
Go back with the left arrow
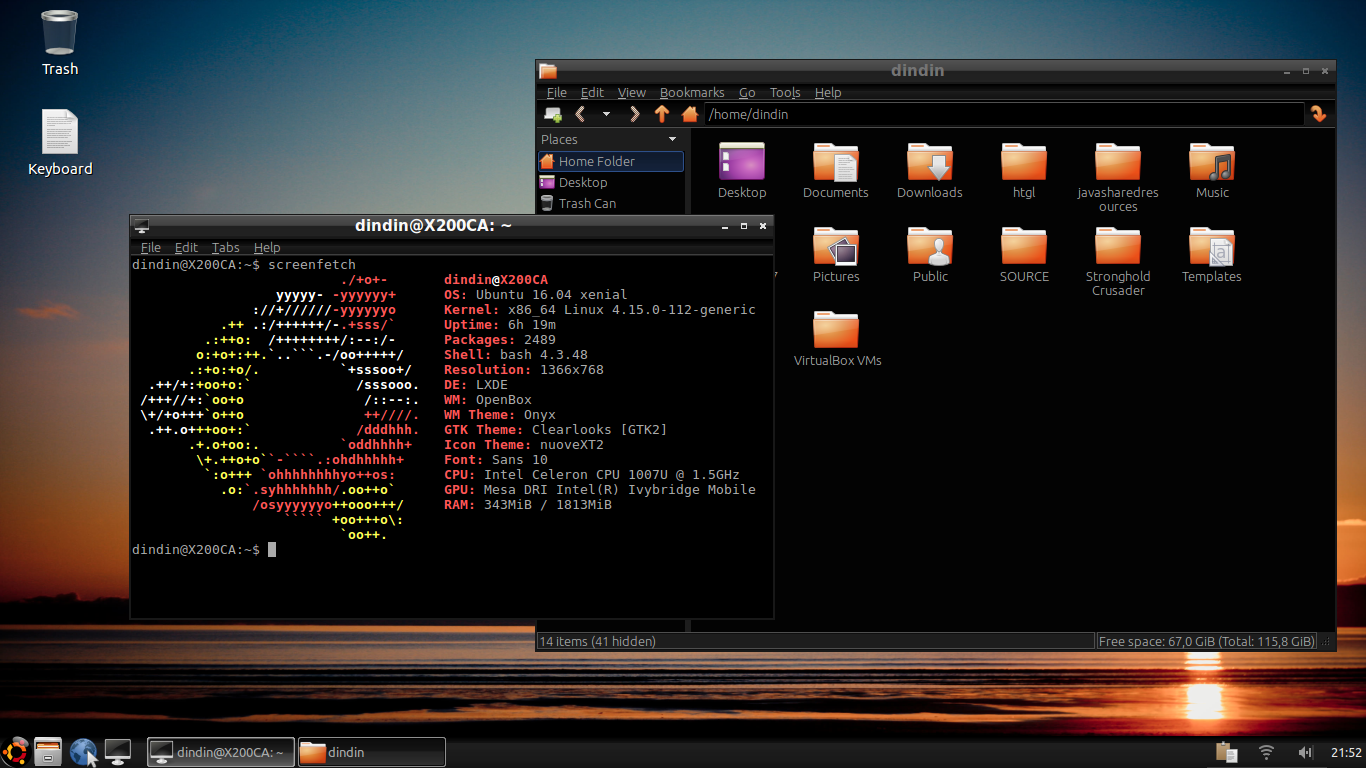point(580,114)
